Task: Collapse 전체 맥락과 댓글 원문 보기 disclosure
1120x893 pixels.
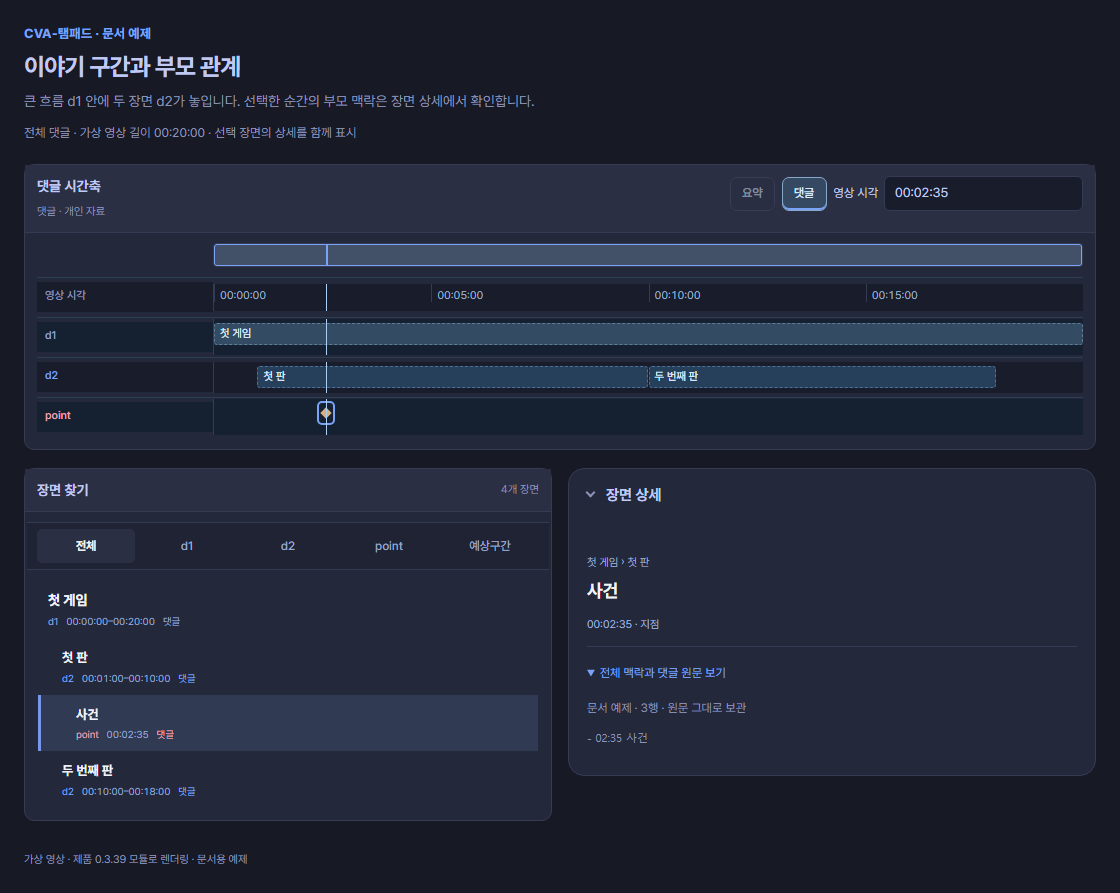Action: click(656, 672)
